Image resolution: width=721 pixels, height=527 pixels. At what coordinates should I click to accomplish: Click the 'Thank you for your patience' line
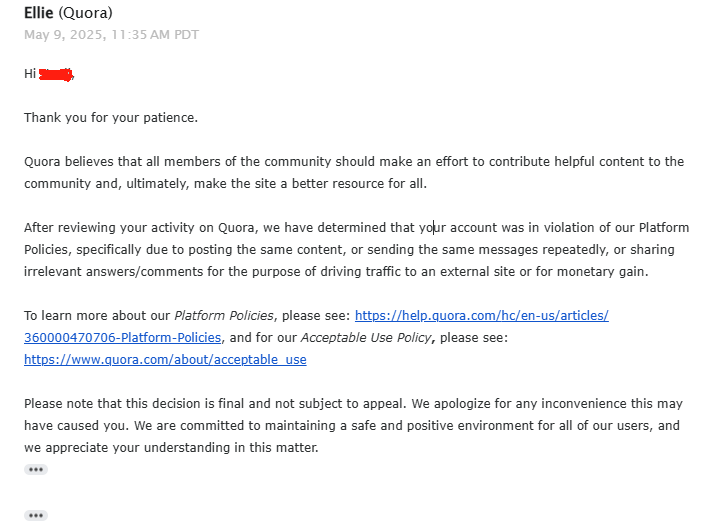[x=111, y=118]
